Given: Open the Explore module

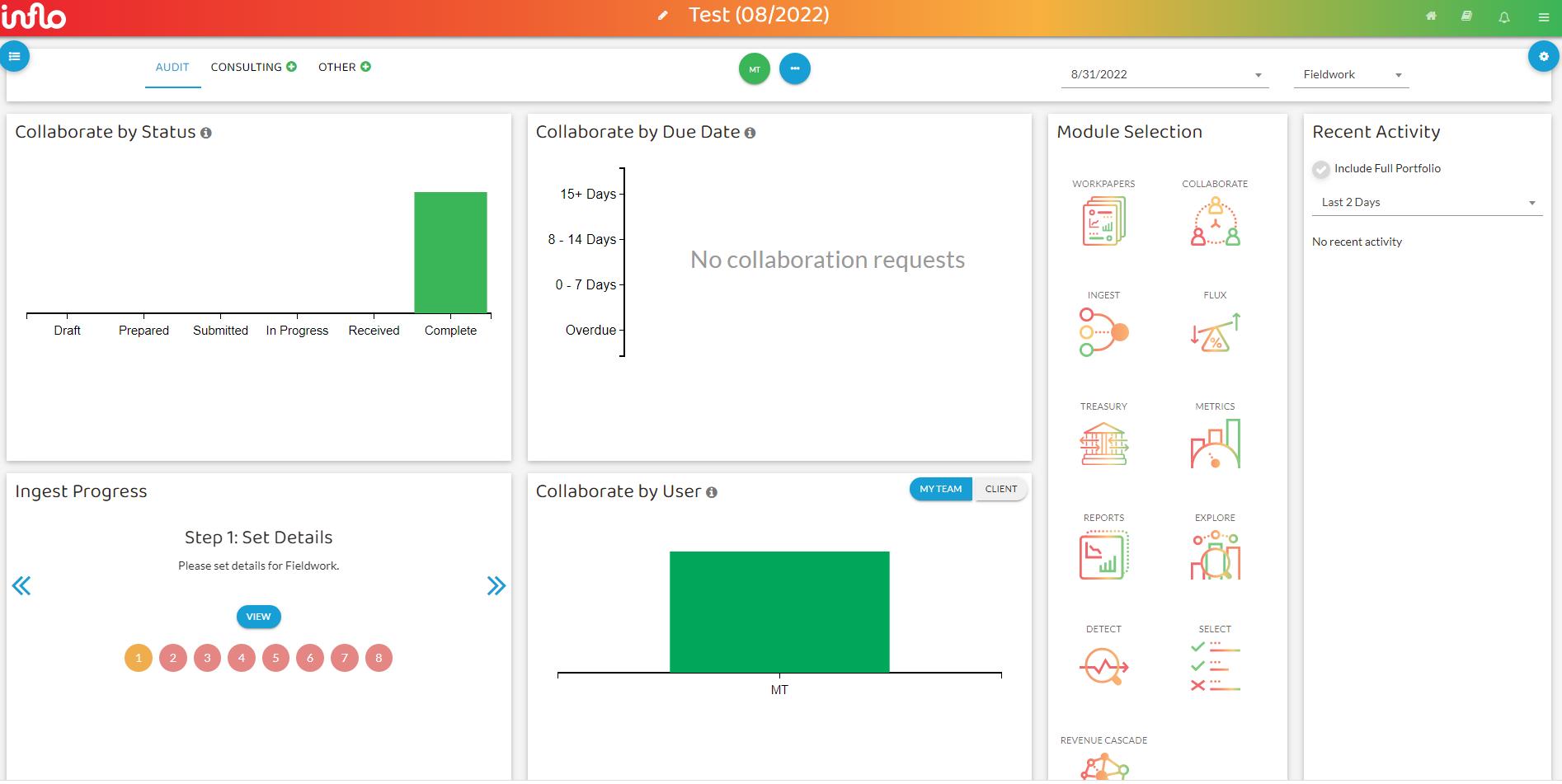Looking at the screenshot, I should click(x=1215, y=555).
